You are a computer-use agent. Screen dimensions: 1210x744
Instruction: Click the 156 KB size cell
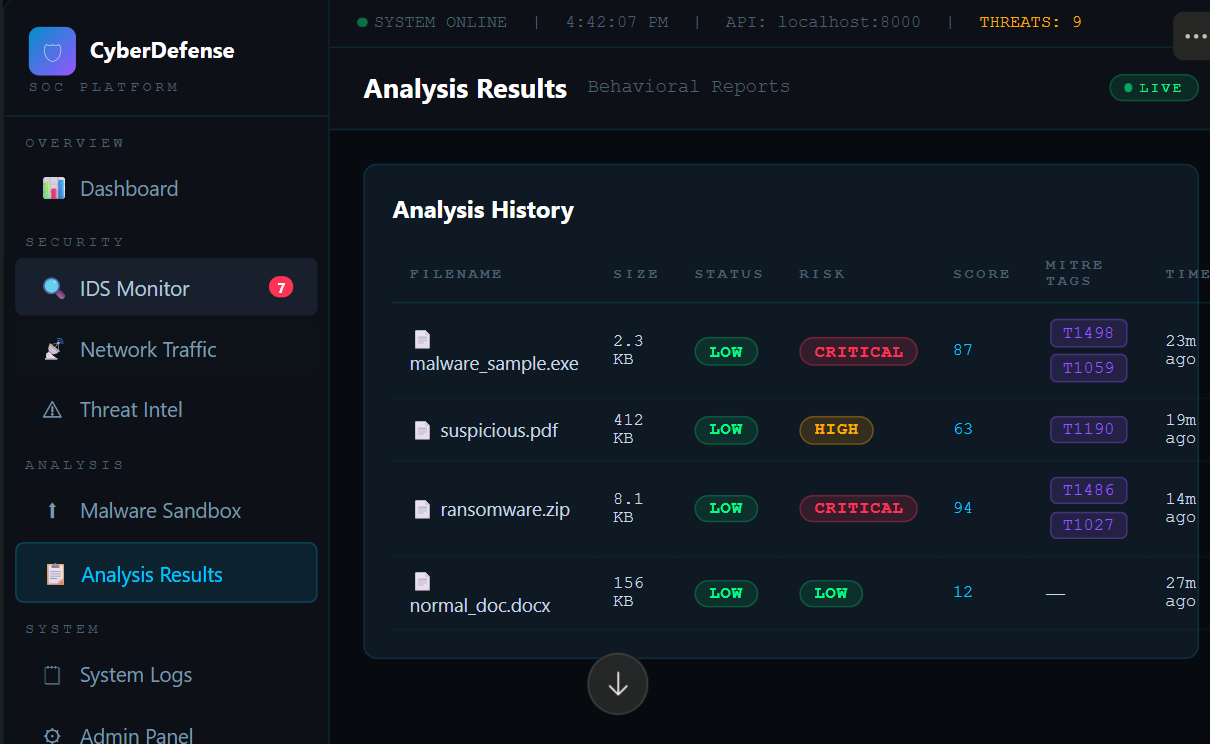click(628, 592)
